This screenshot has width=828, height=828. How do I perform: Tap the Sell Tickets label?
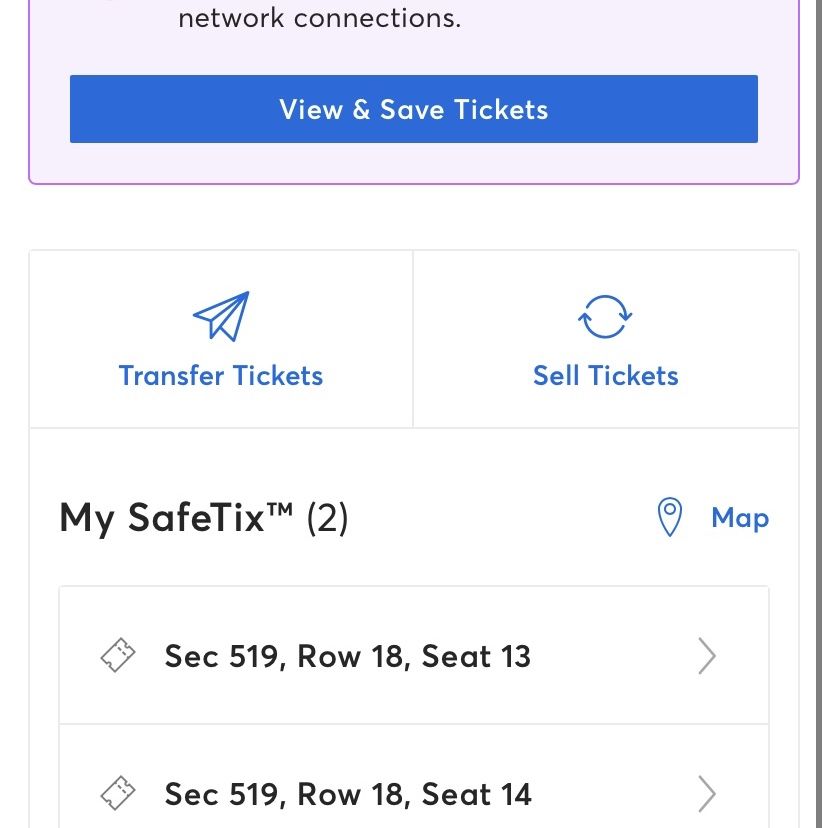tap(606, 376)
